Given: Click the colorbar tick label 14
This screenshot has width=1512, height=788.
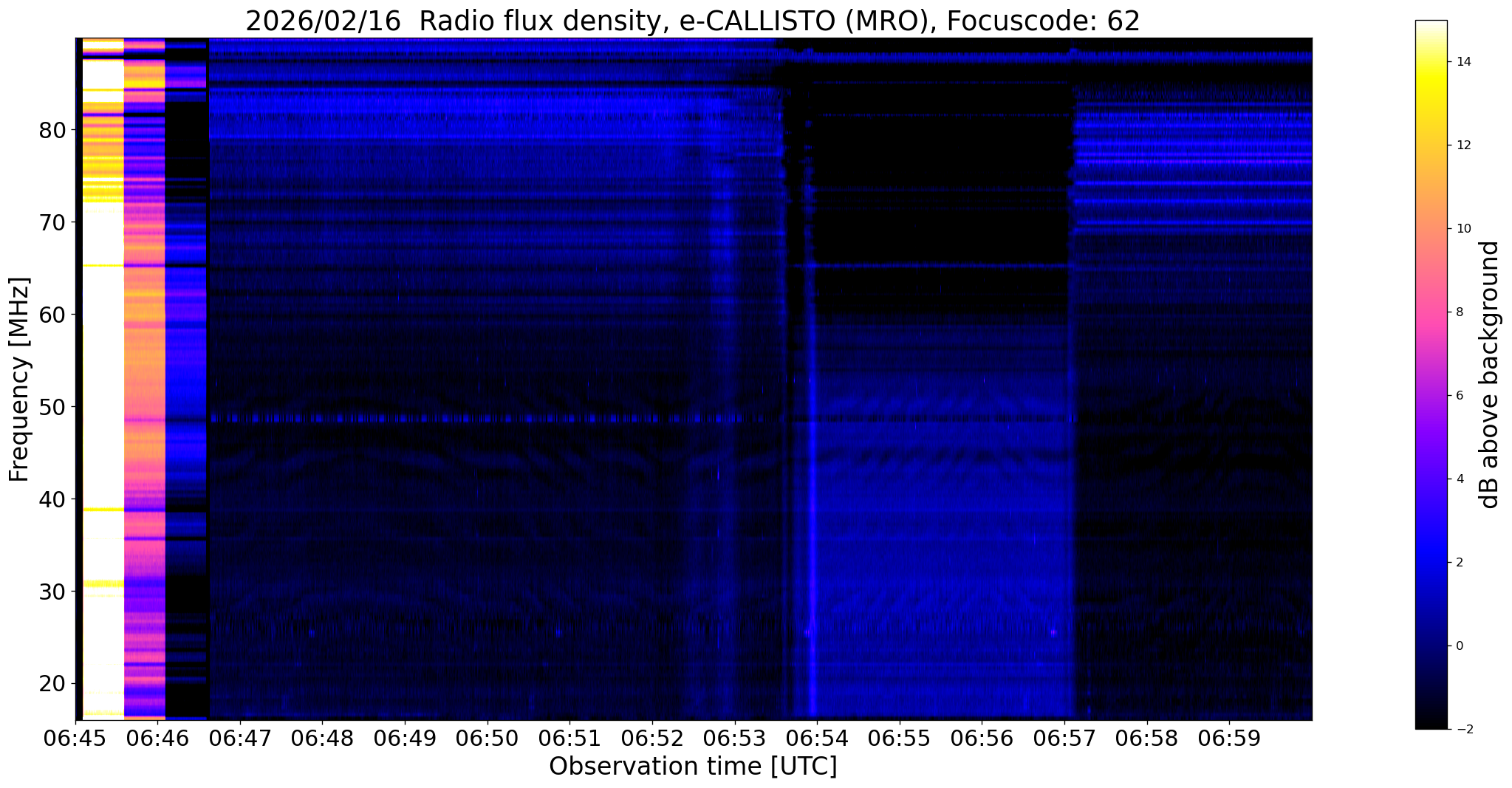Looking at the screenshot, I should 1463,62.
